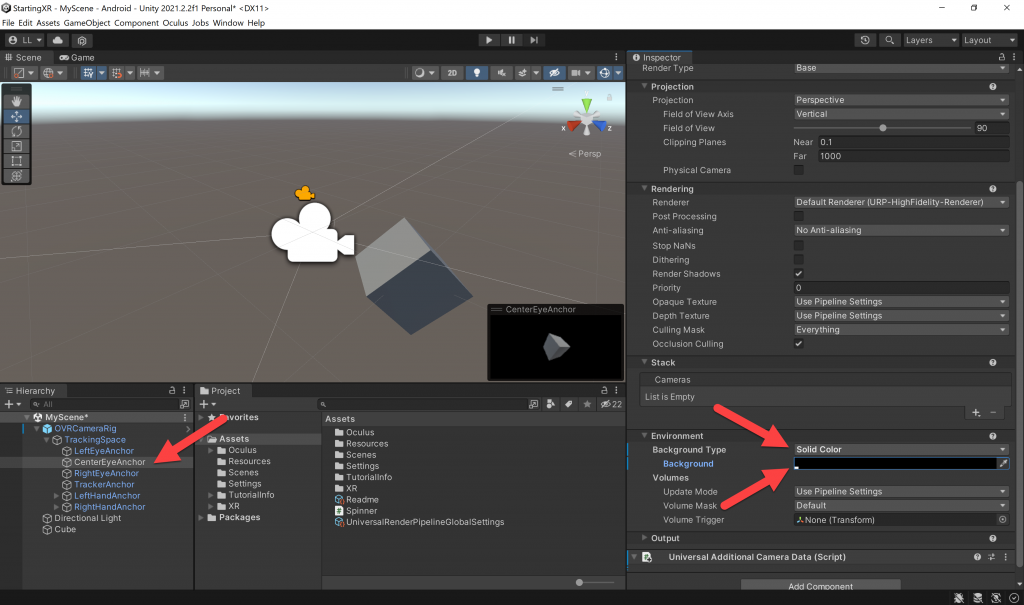This screenshot has height=605, width=1024.
Task: Click the Pause button
Action: (511, 40)
